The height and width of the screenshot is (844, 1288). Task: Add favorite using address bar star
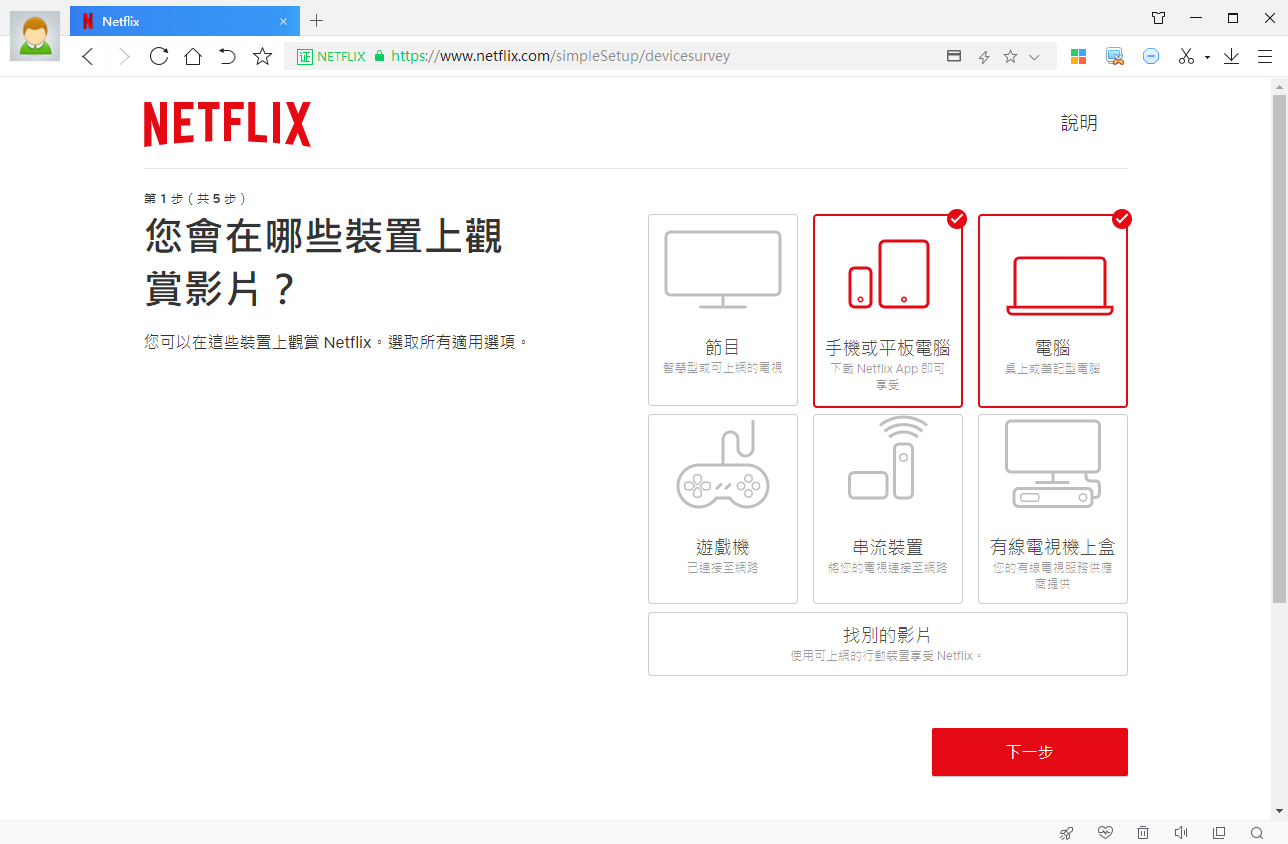1010,57
